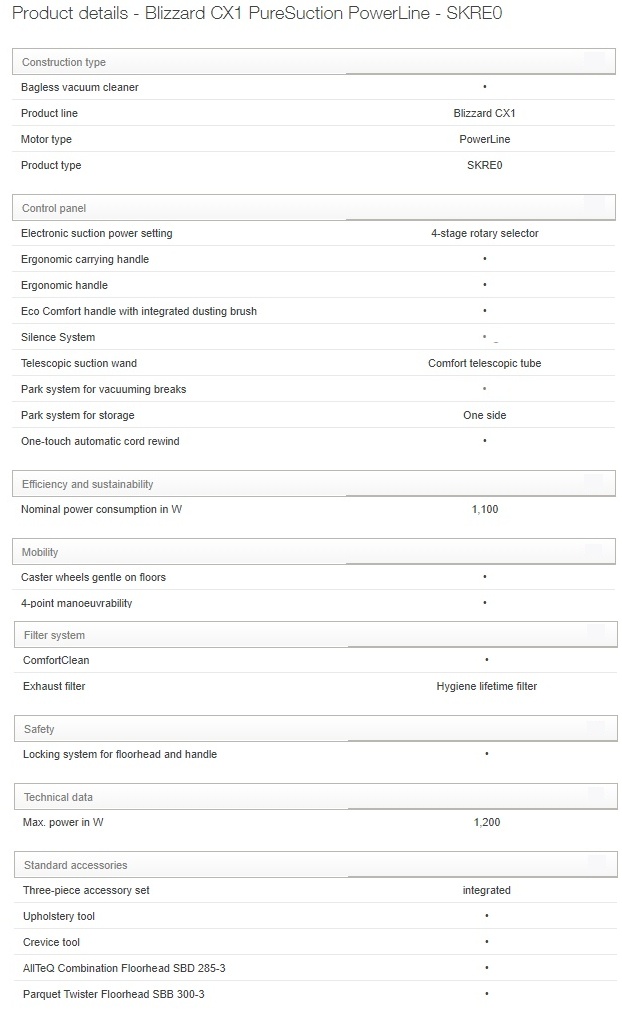Click the Nominal power consumption in W label
This screenshot has width=622, height=1015.
coord(102,509)
